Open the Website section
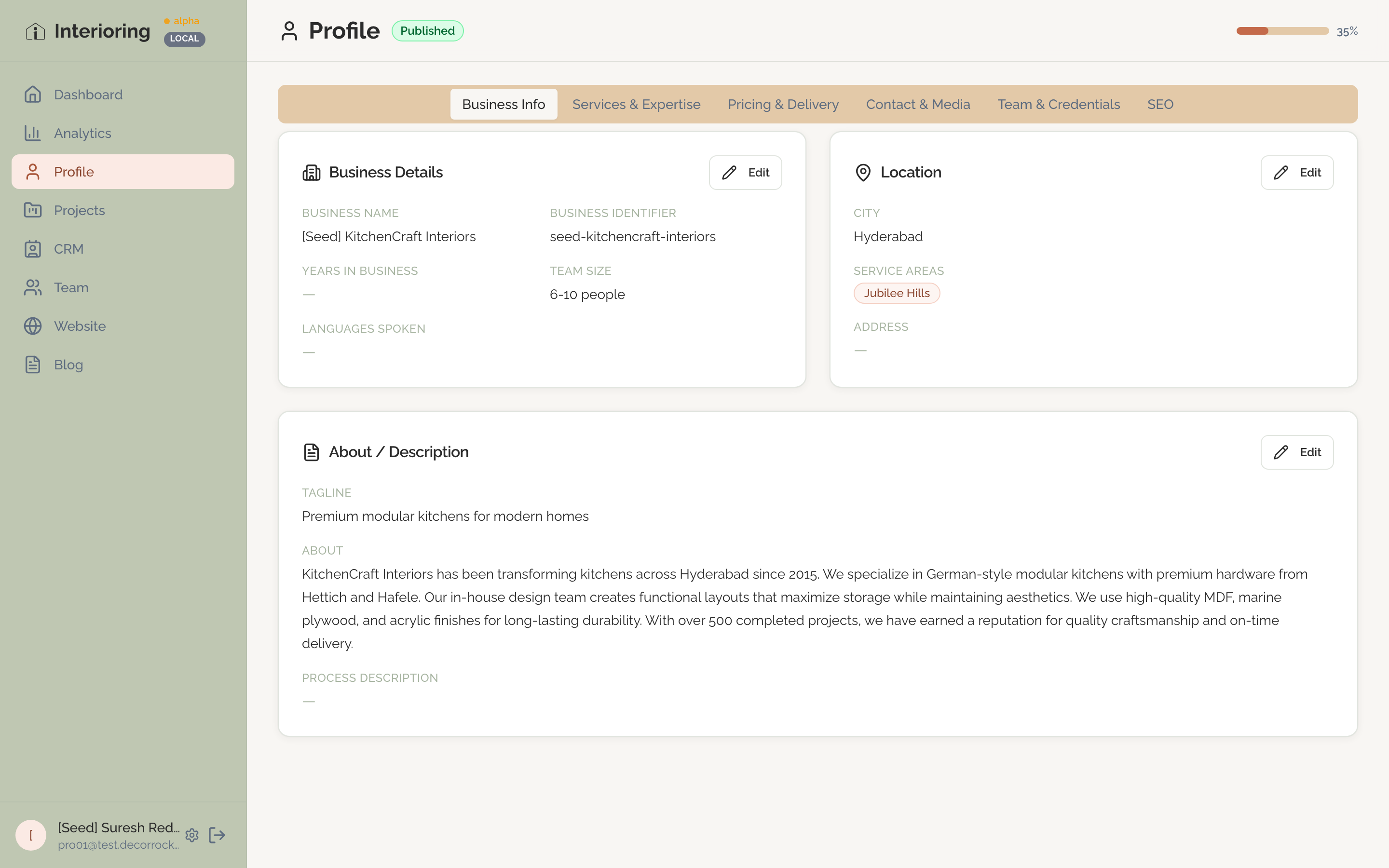Image resolution: width=1389 pixels, height=868 pixels. point(123,326)
